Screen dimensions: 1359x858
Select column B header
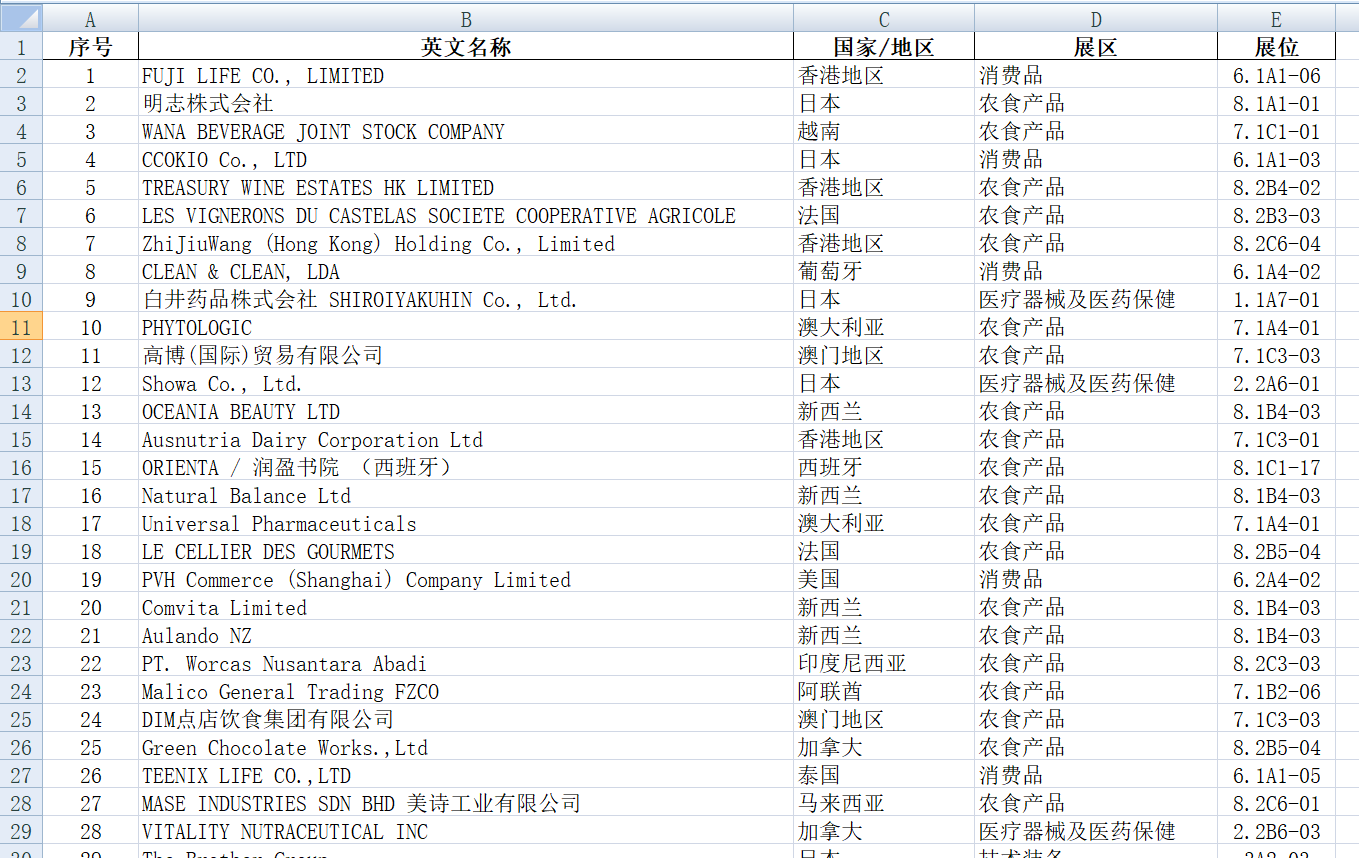[x=466, y=19]
